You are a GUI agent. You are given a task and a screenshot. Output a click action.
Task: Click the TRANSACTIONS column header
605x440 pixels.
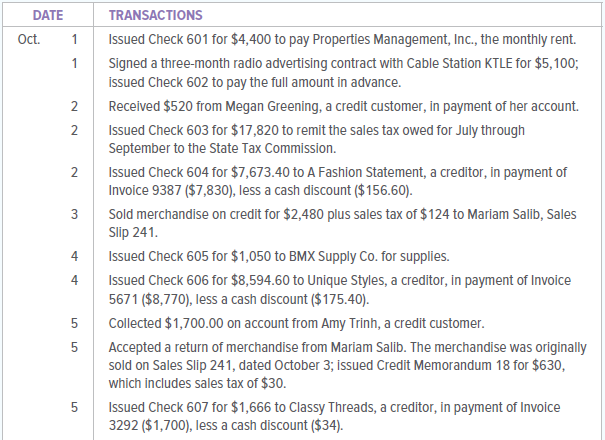pyautogui.click(x=155, y=15)
